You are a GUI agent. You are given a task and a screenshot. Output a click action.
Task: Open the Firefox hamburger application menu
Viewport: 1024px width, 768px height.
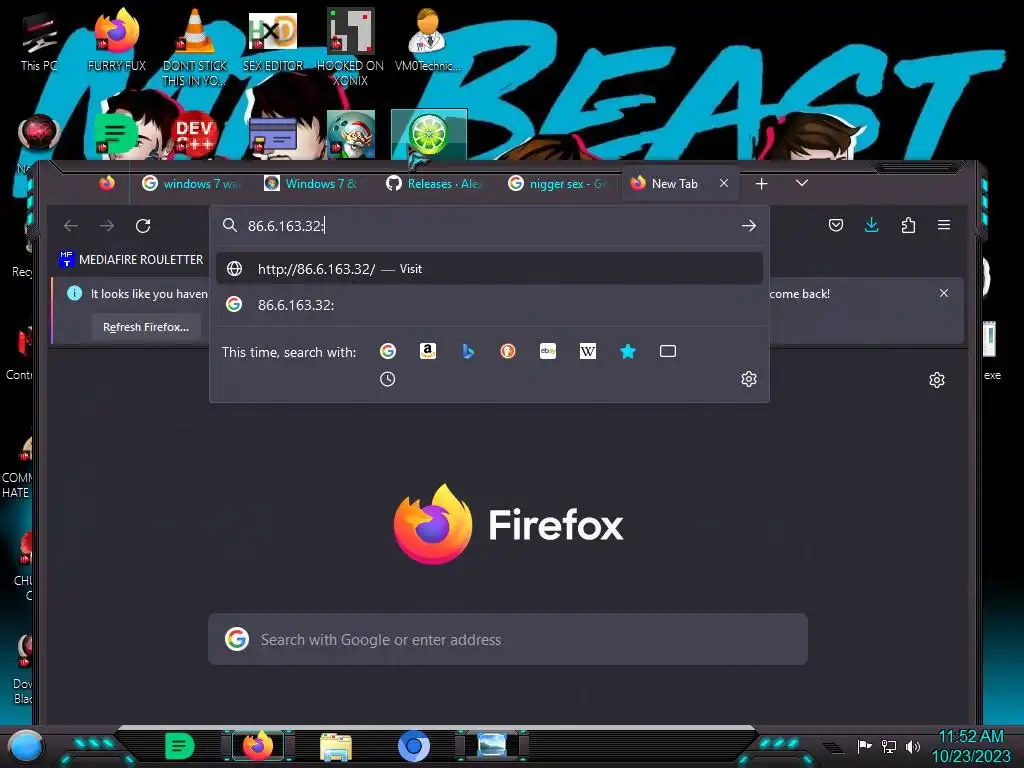coord(944,225)
